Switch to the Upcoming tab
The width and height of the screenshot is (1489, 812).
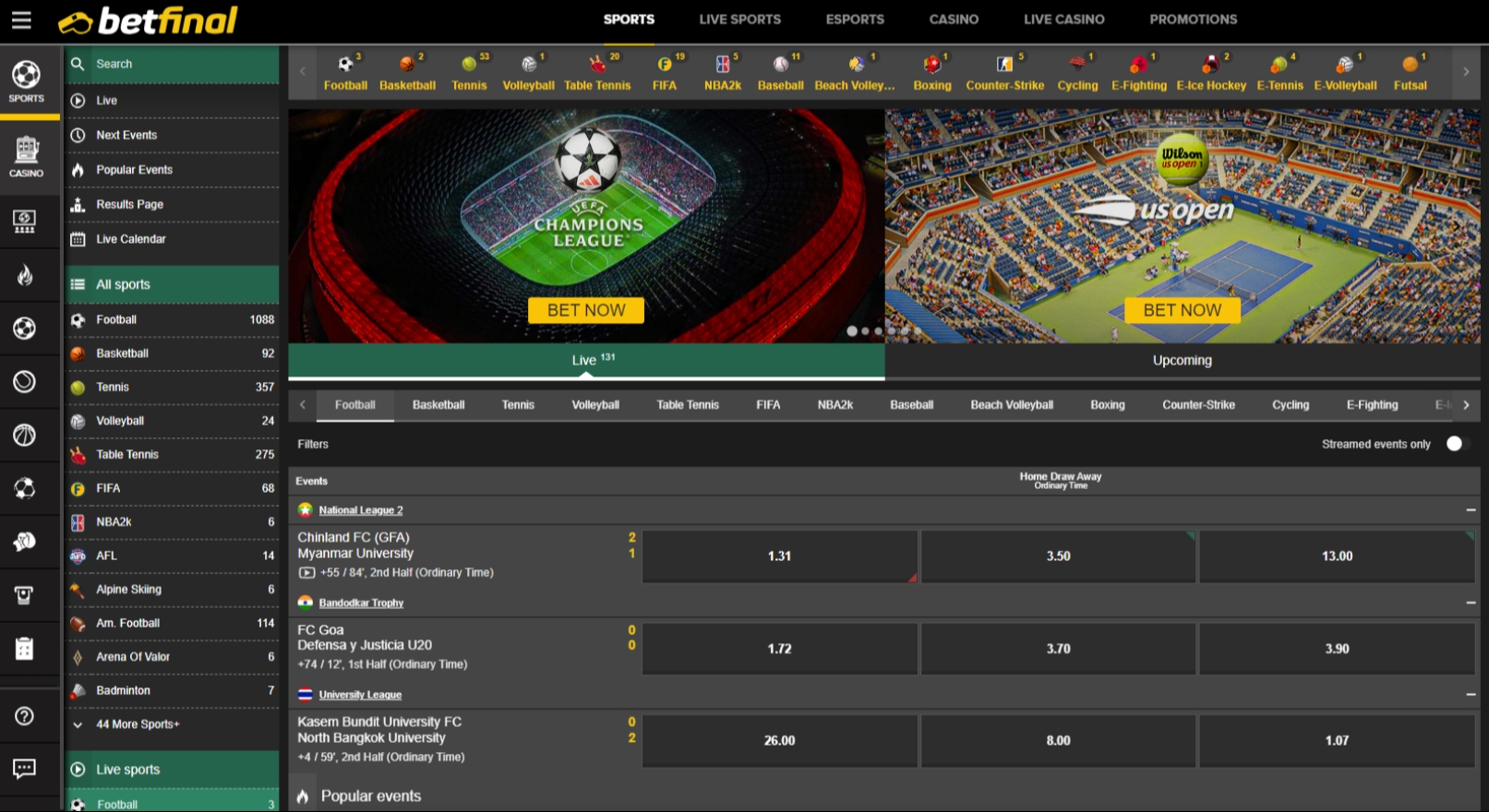click(1183, 361)
